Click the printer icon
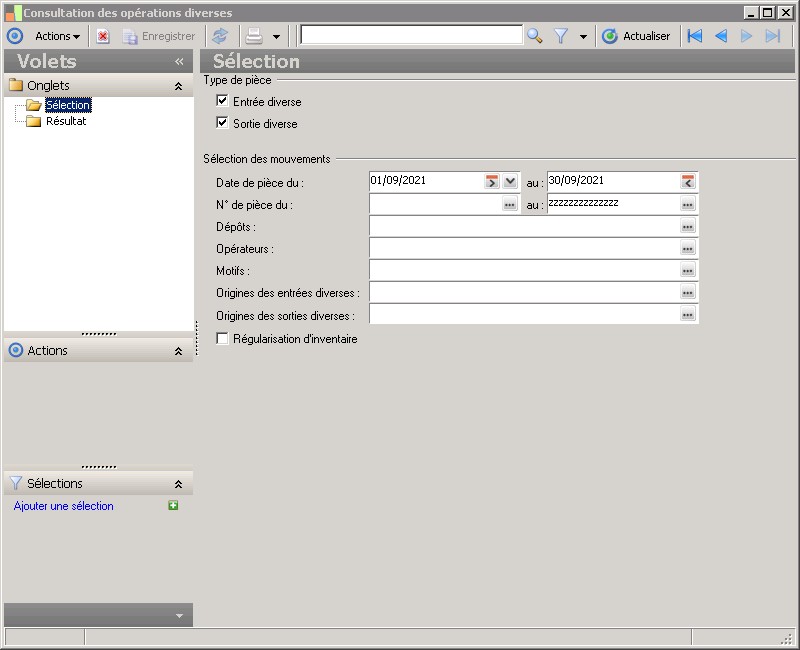 (x=254, y=36)
